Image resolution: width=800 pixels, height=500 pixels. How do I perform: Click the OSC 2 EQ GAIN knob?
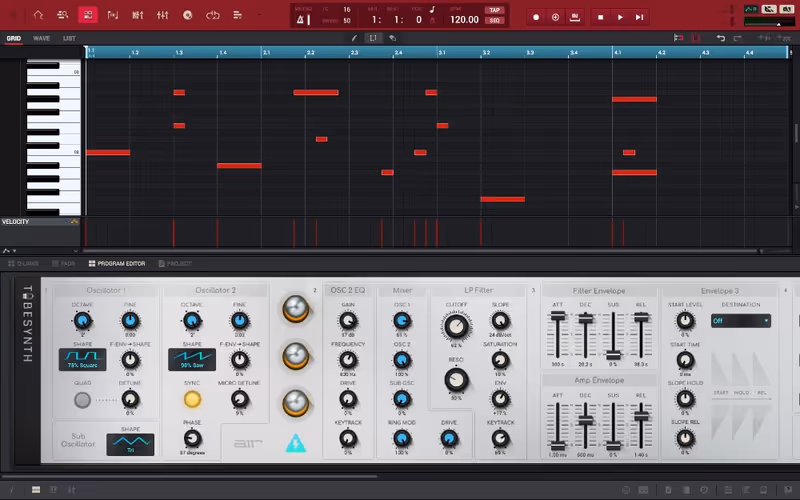[348, 321]
